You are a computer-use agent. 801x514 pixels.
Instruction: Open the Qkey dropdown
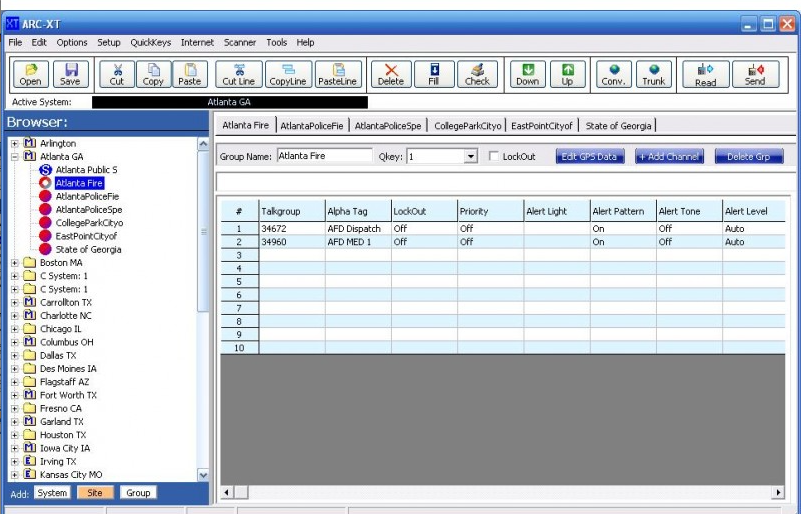click(x=470, y=156)
